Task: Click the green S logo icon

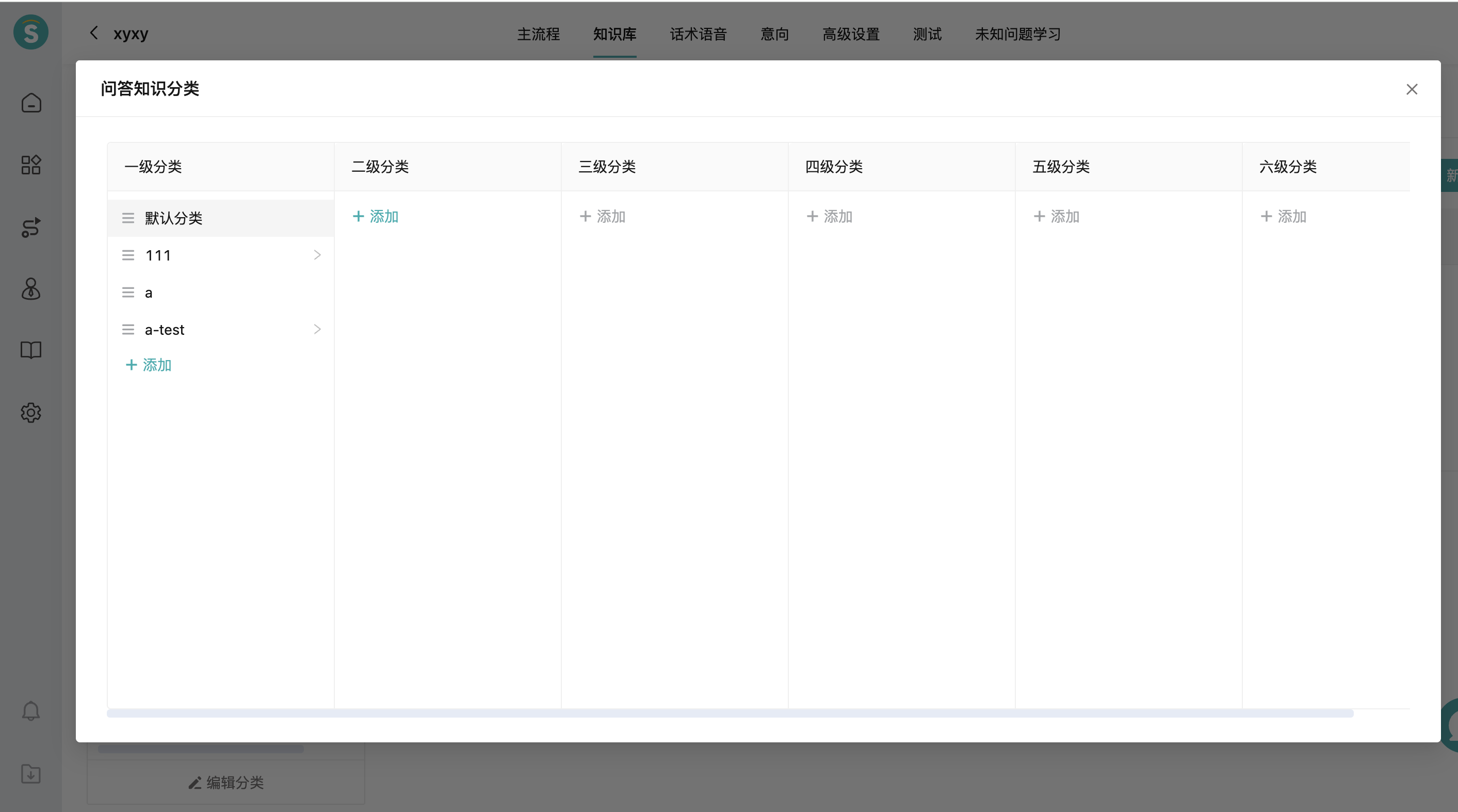Action: pos(30,33)
